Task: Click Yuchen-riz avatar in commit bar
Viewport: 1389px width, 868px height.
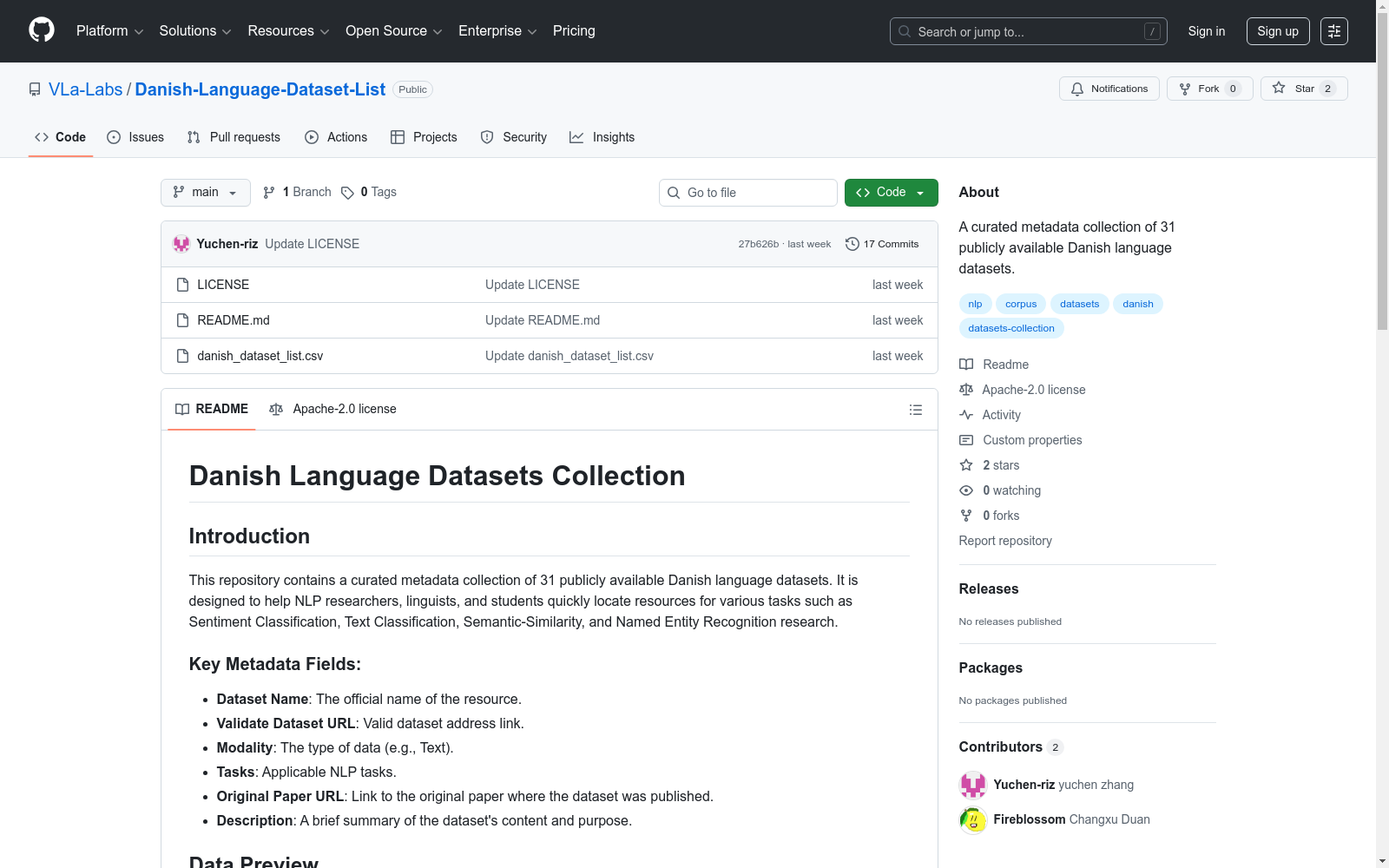Action: pos(181,244)
